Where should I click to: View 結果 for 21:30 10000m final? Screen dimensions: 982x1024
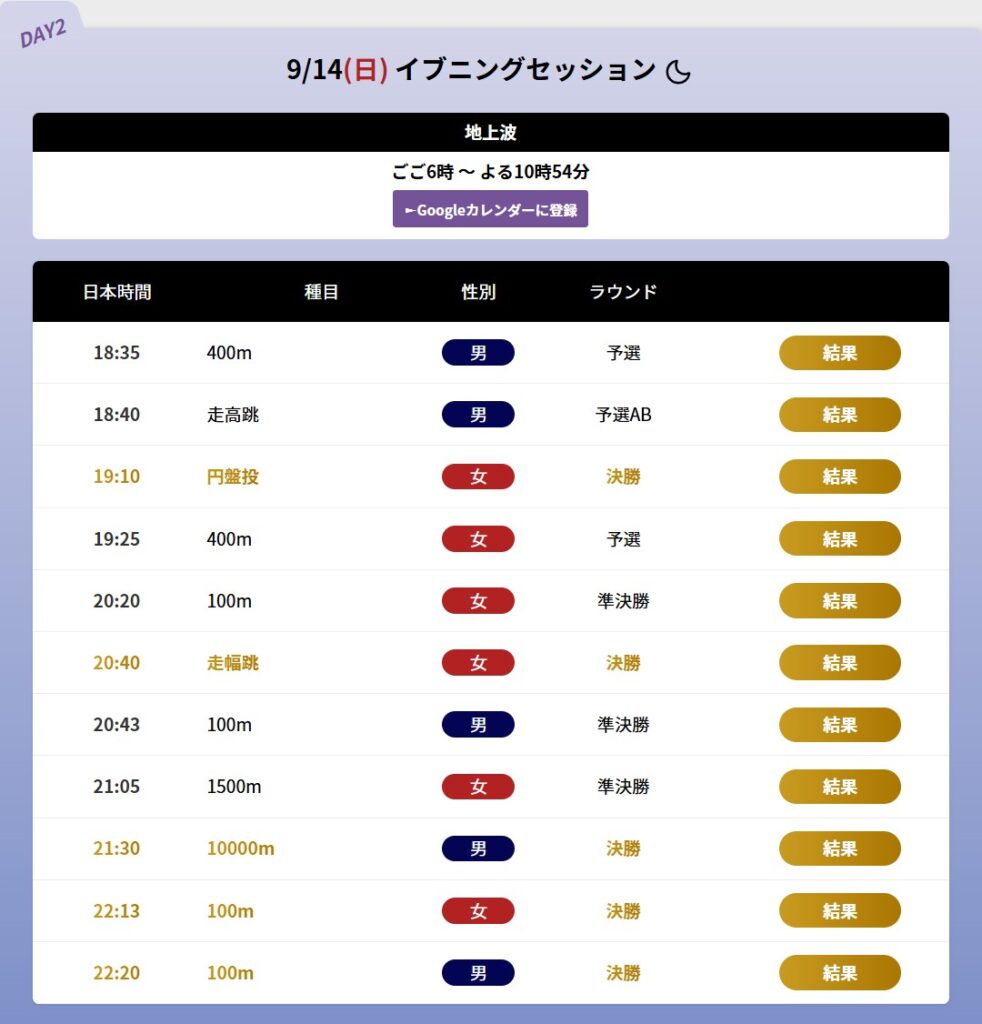(840, 848)
